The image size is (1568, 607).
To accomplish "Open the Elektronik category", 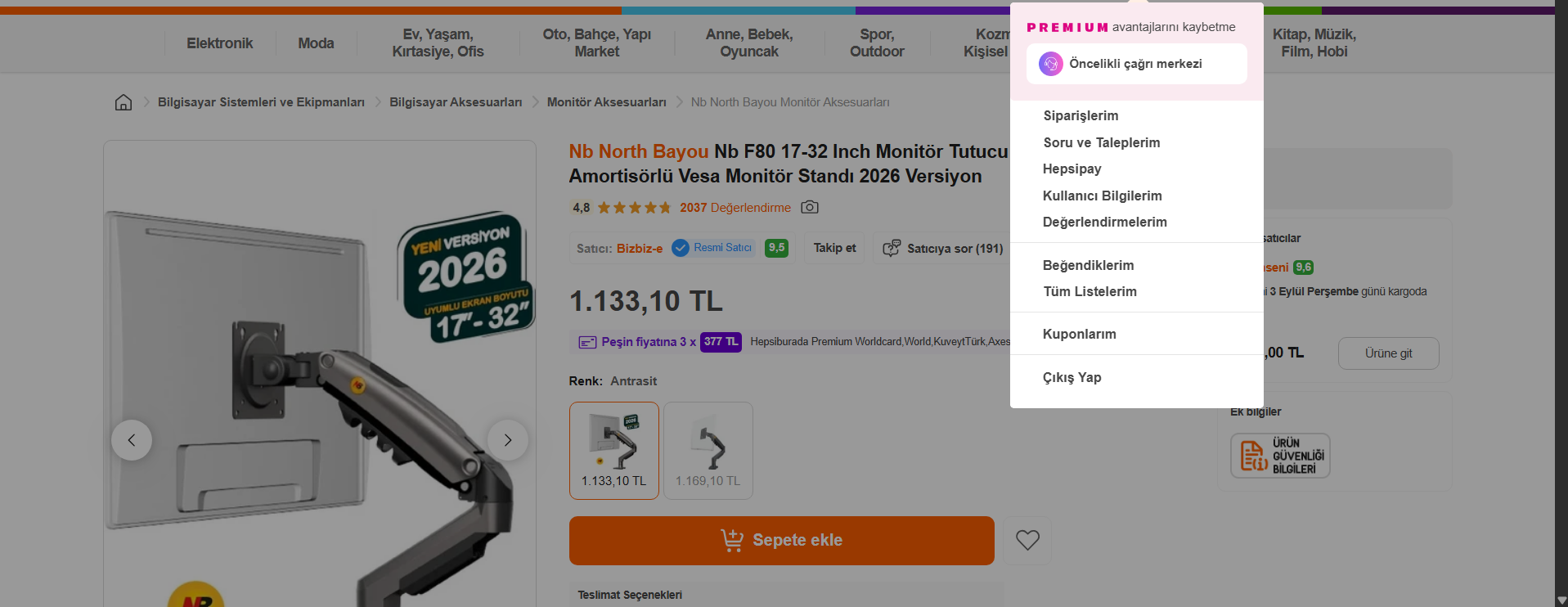I will click(x=219, y=43).
